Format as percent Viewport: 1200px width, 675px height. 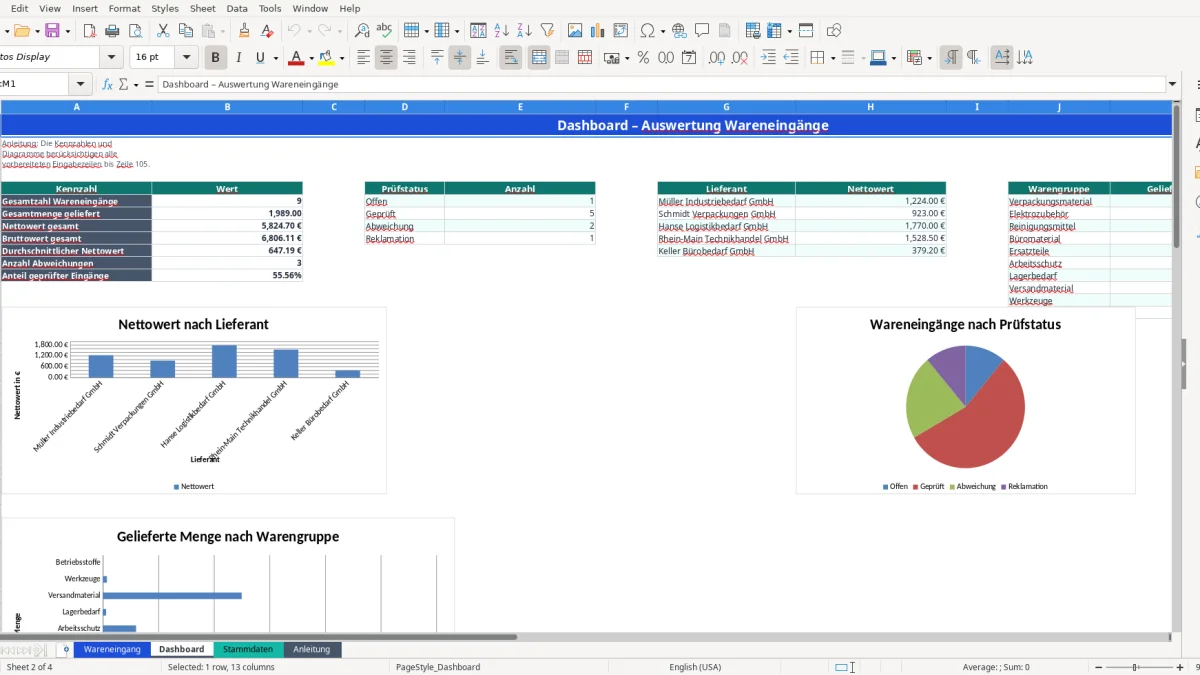point(643,58)
